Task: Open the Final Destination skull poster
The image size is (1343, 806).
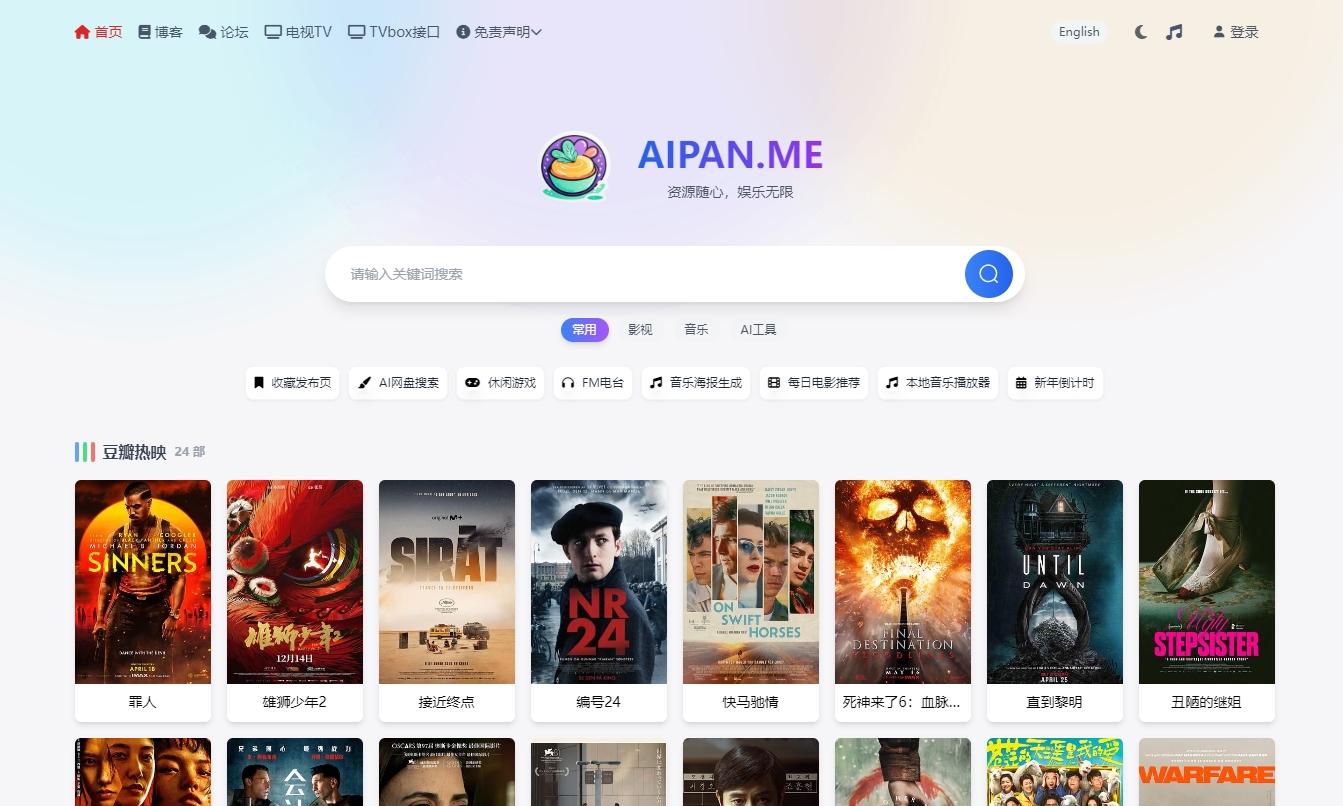Action: click(903, 582)
